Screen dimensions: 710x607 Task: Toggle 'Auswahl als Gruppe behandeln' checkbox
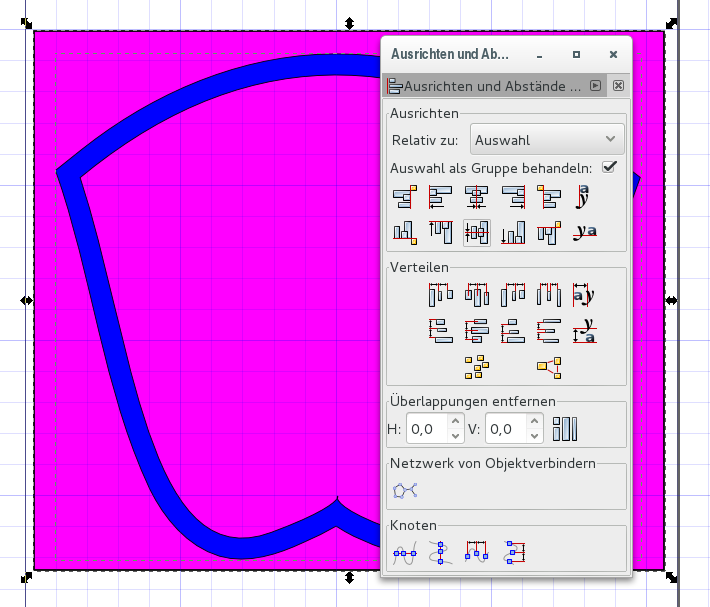(x=609, y=167)
